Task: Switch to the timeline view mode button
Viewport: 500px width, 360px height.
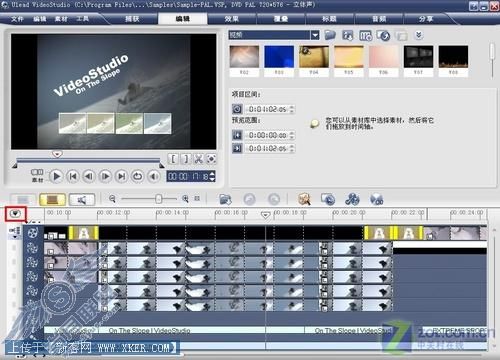Action: (52, 199)
